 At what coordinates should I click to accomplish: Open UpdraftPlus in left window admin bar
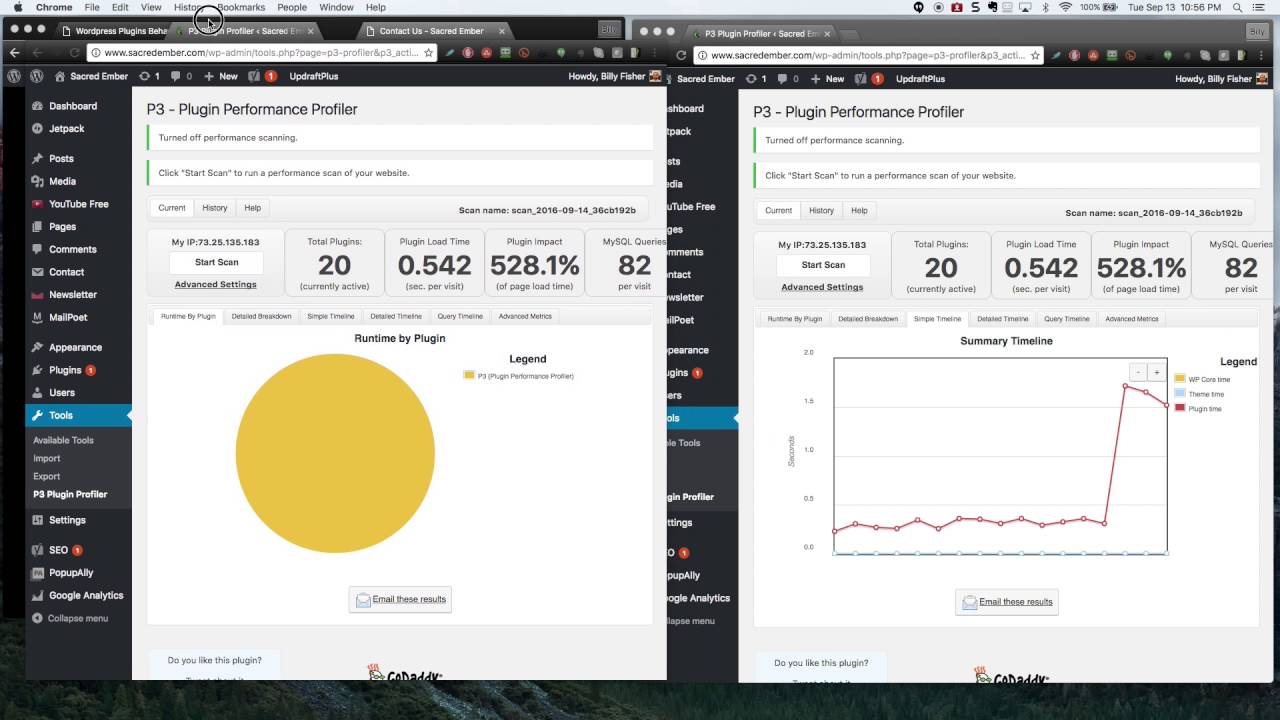click(x=314, y=76)
